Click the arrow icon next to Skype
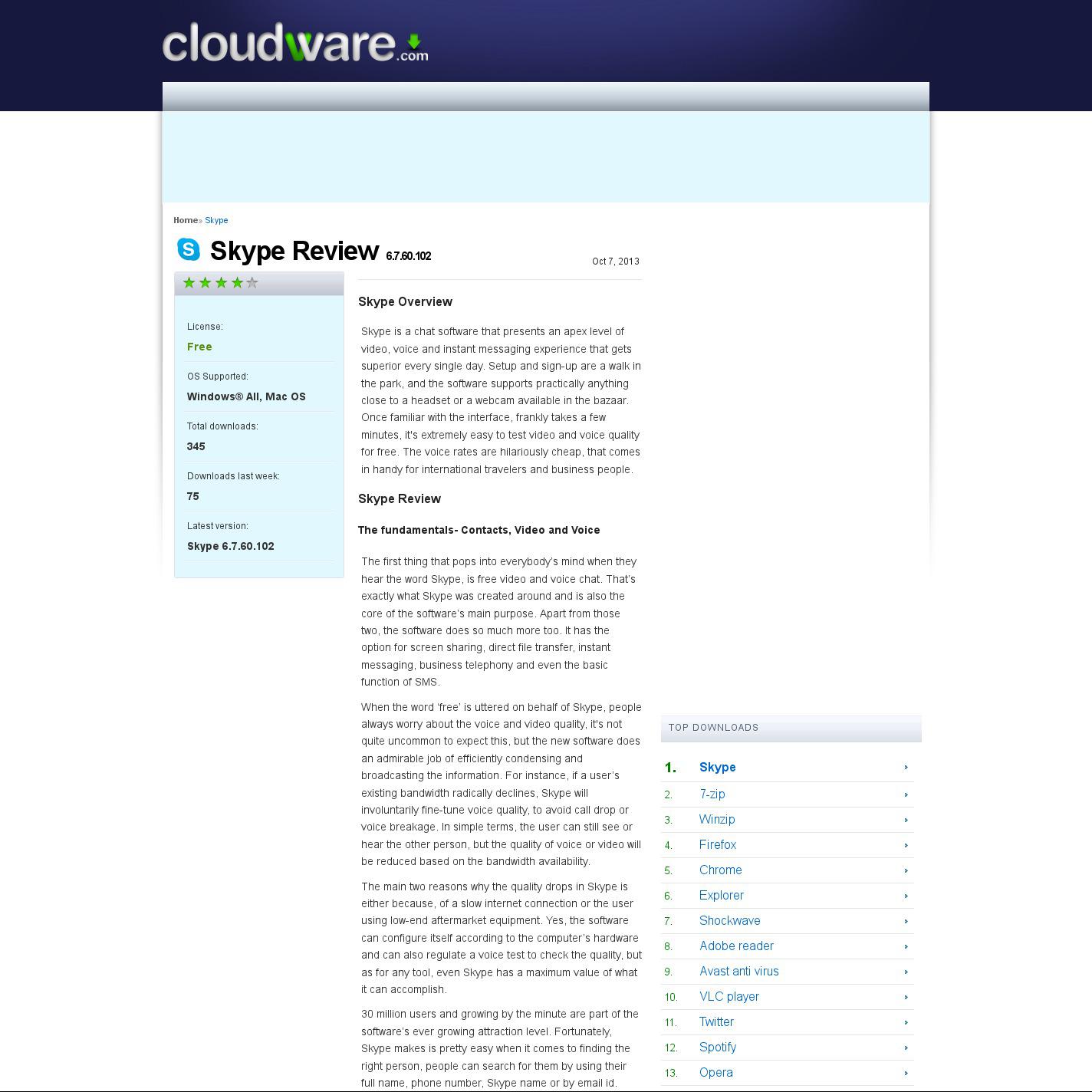Viewport: 1092px width, 1092px height. tap(906, 768)
